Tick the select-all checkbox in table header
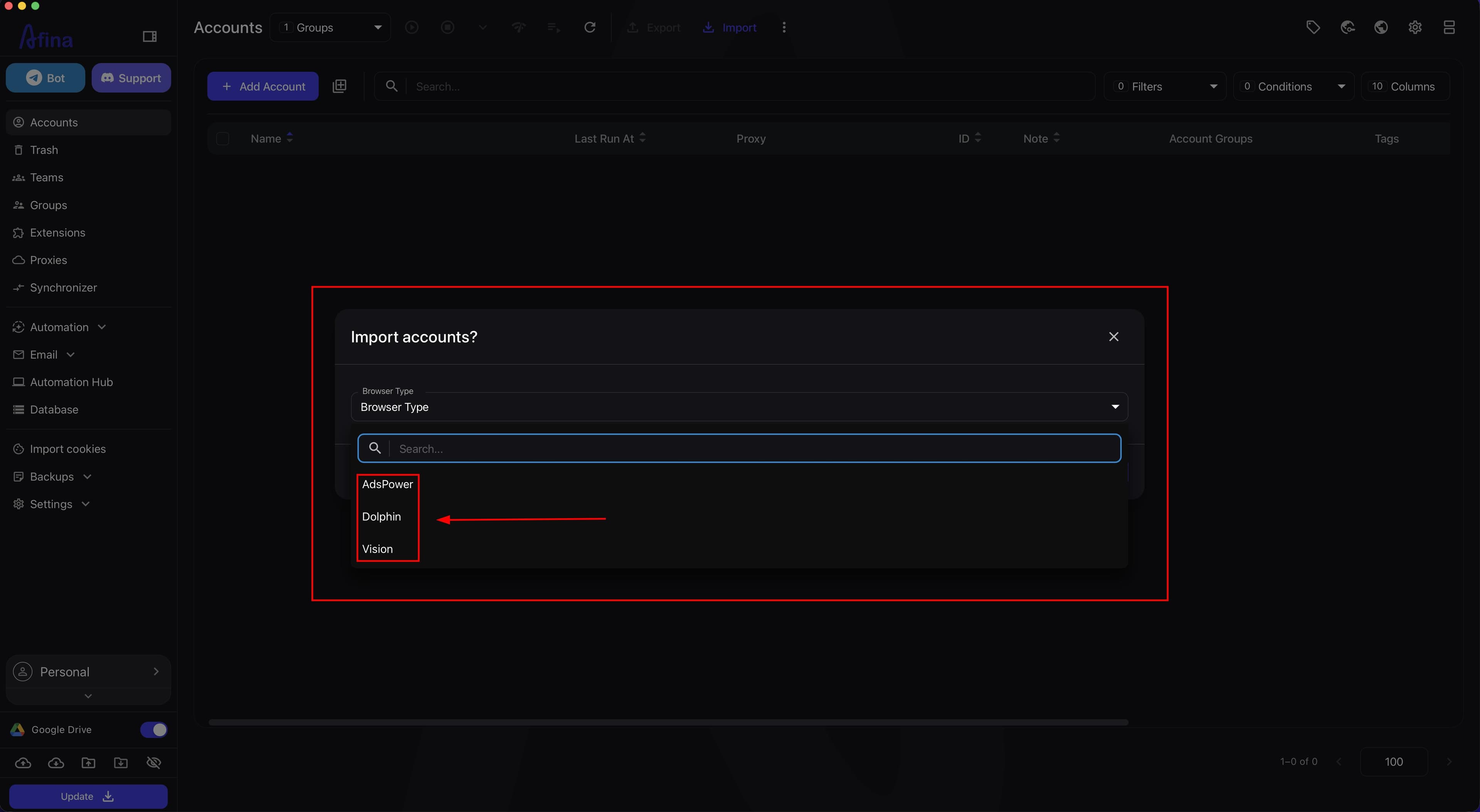The image size is (1480, 812). point(222,138)
